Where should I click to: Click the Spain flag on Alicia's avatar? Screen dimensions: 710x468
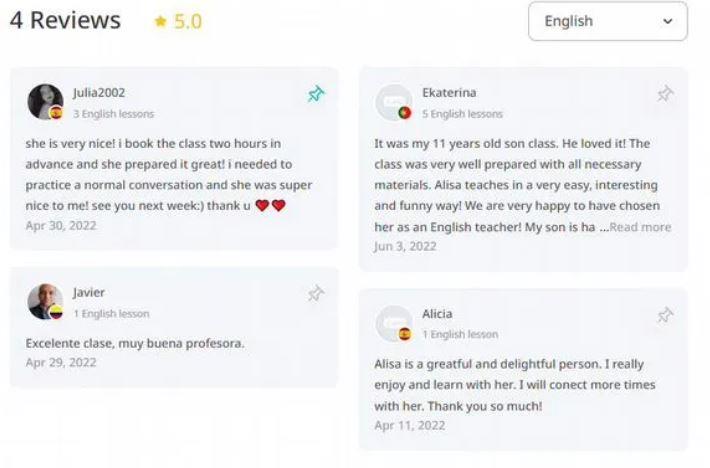pyautogui.click(x=405, y=334)
